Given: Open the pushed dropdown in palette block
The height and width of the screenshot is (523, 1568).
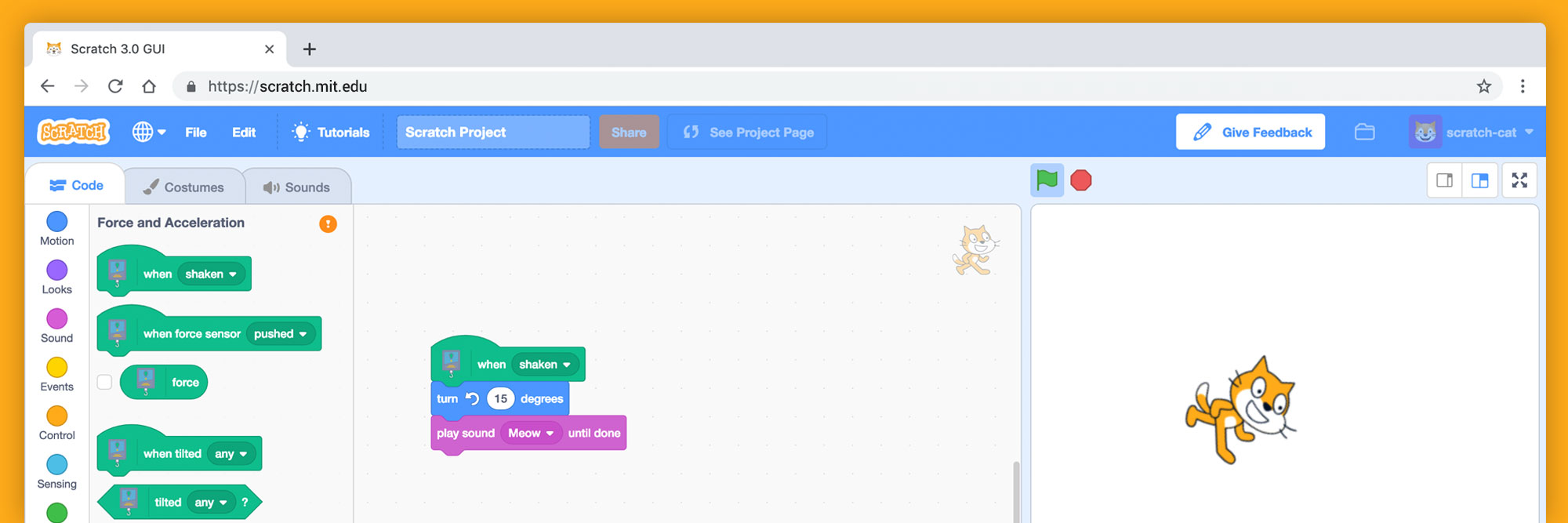Looking at the screenshot, I should pyautogui.click(x=281, y=334).
